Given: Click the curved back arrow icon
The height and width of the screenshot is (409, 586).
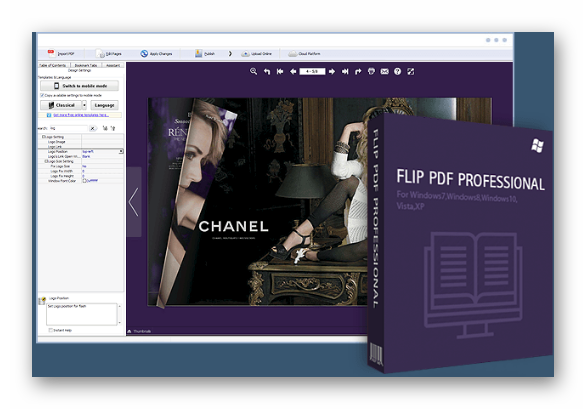Looking at the screenshot, I should [267, 71].
